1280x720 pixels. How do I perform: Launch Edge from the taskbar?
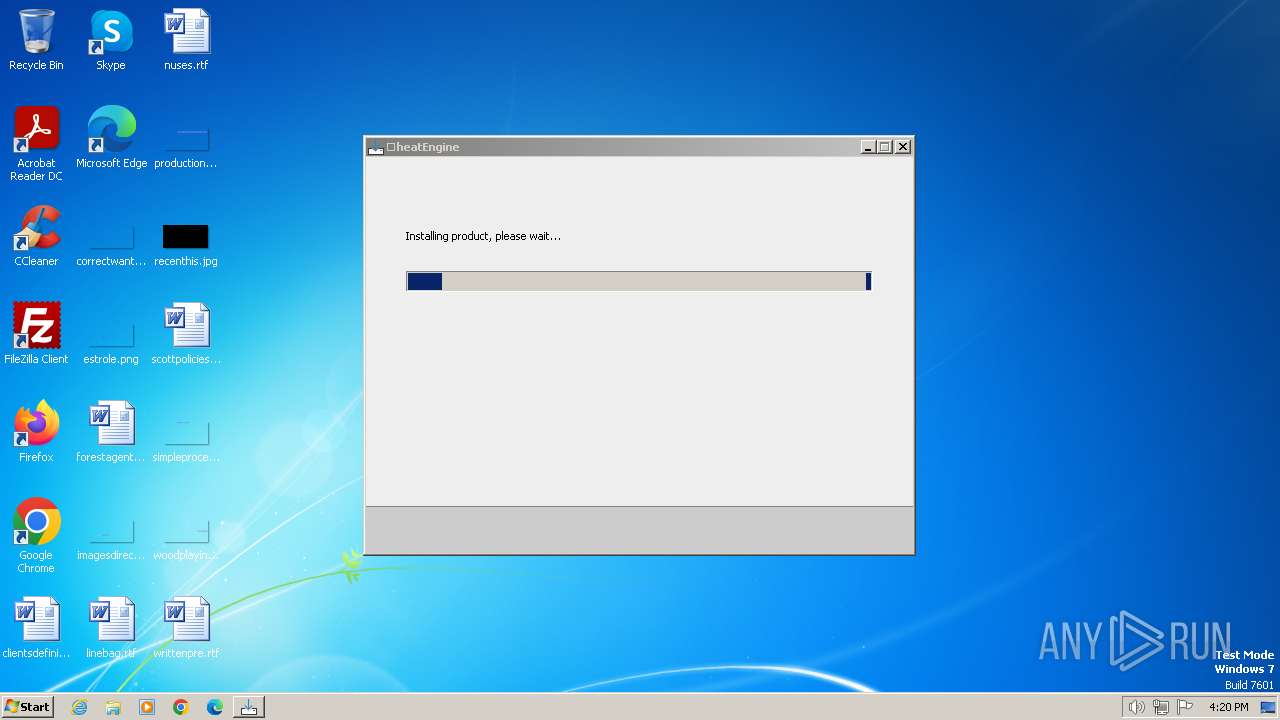click(215, 707)
